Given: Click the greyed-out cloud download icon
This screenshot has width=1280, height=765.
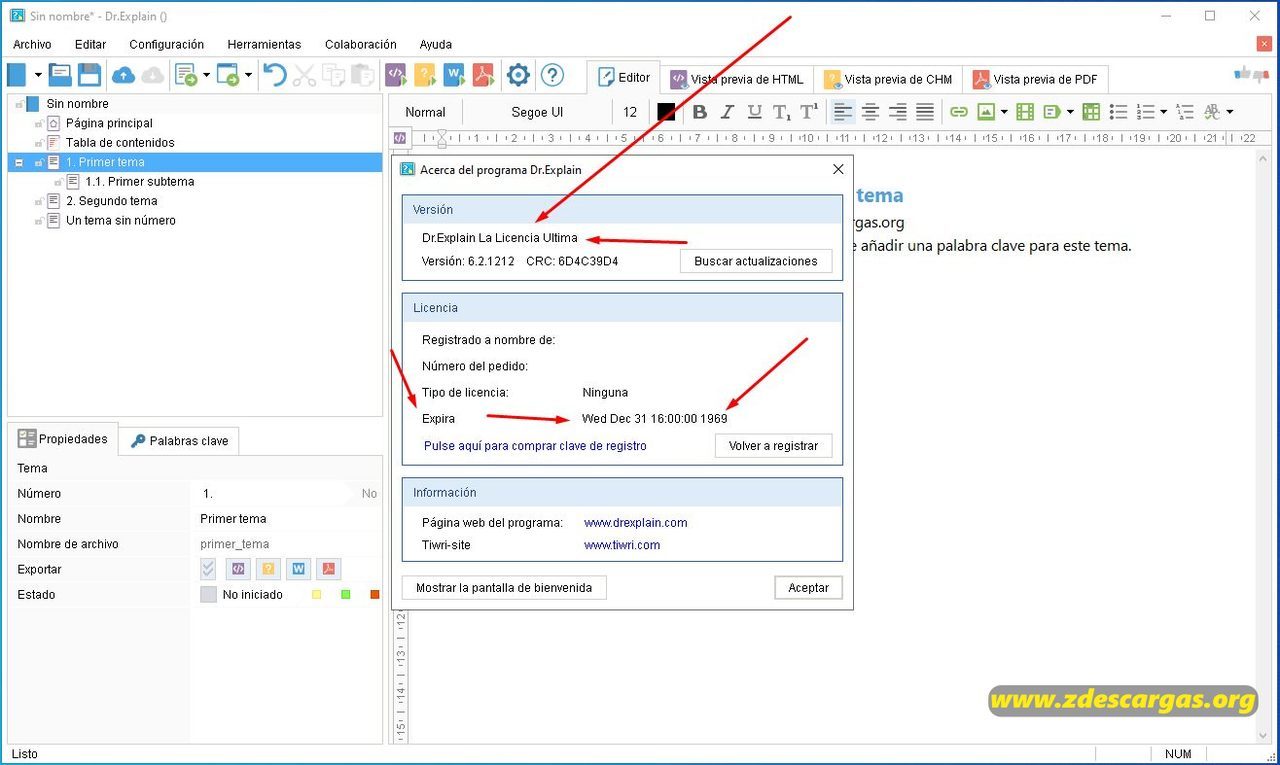Looking at the screenshot, I should pos(152,75).
